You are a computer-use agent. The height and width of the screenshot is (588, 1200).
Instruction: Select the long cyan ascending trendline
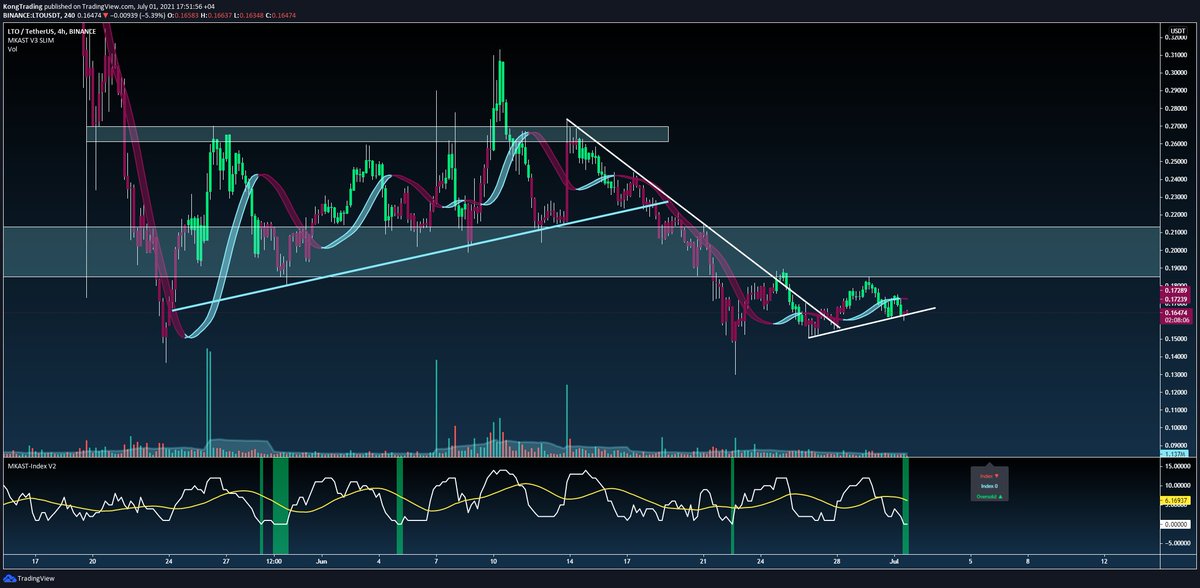(x=420, y=256)
